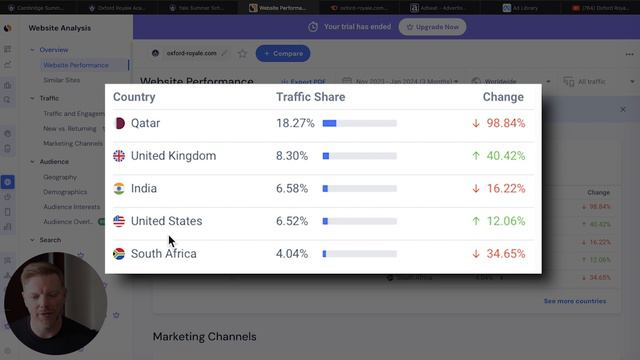The image size is (640, 360).
Task: Click the Country column header
Action: (x=134, y=97)
